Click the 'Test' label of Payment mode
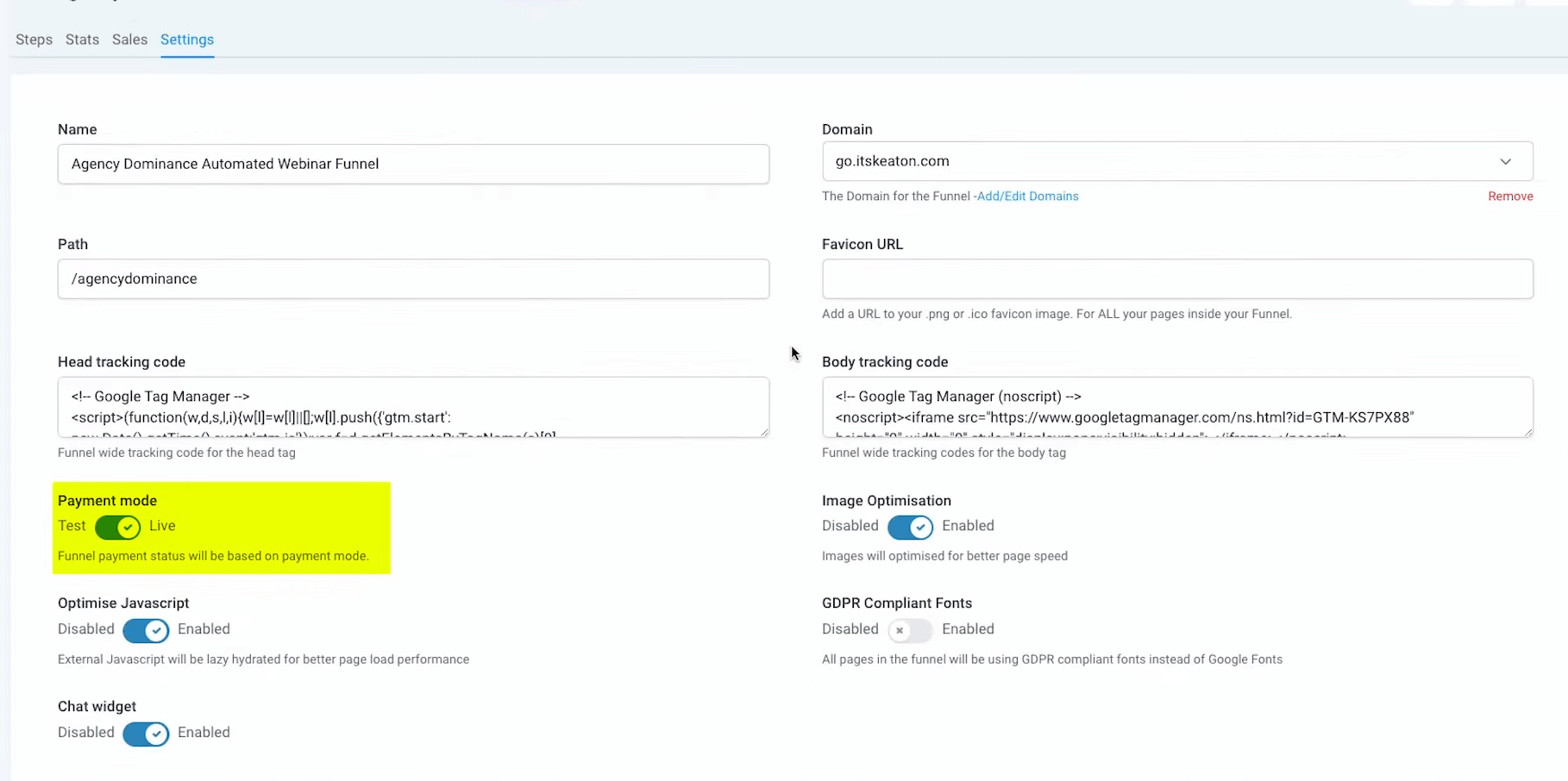This screenshot has height=781, width=1568. (72, 526)
